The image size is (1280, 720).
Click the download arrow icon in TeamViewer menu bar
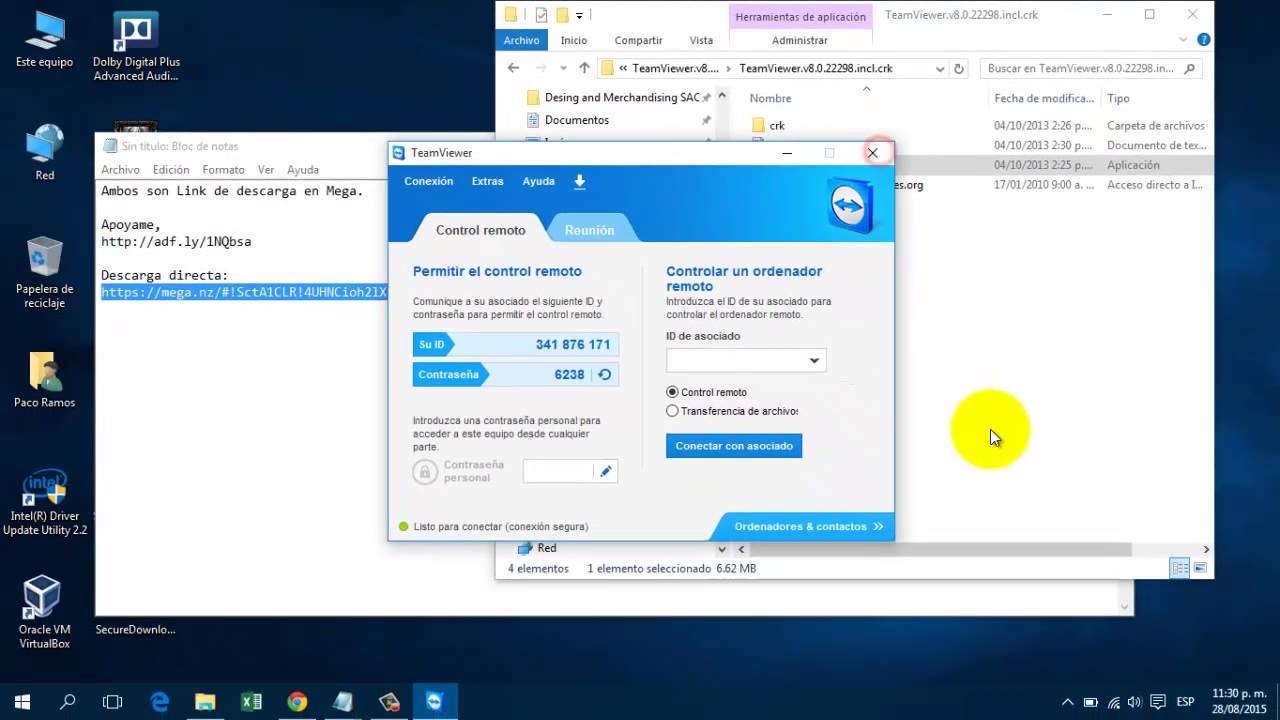click(x=579, y=181)
